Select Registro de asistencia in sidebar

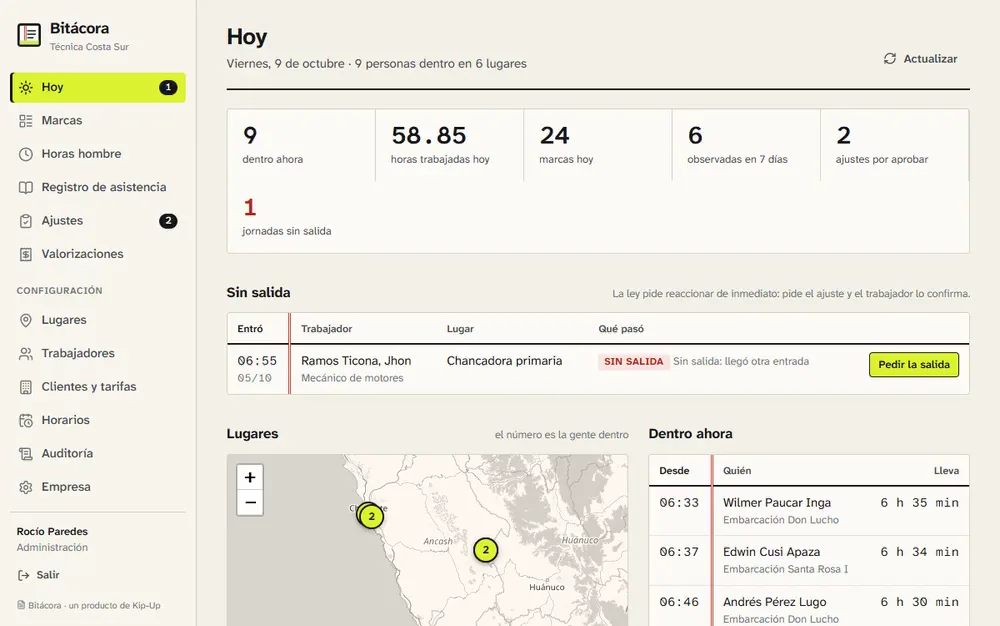tap(98, 187)
